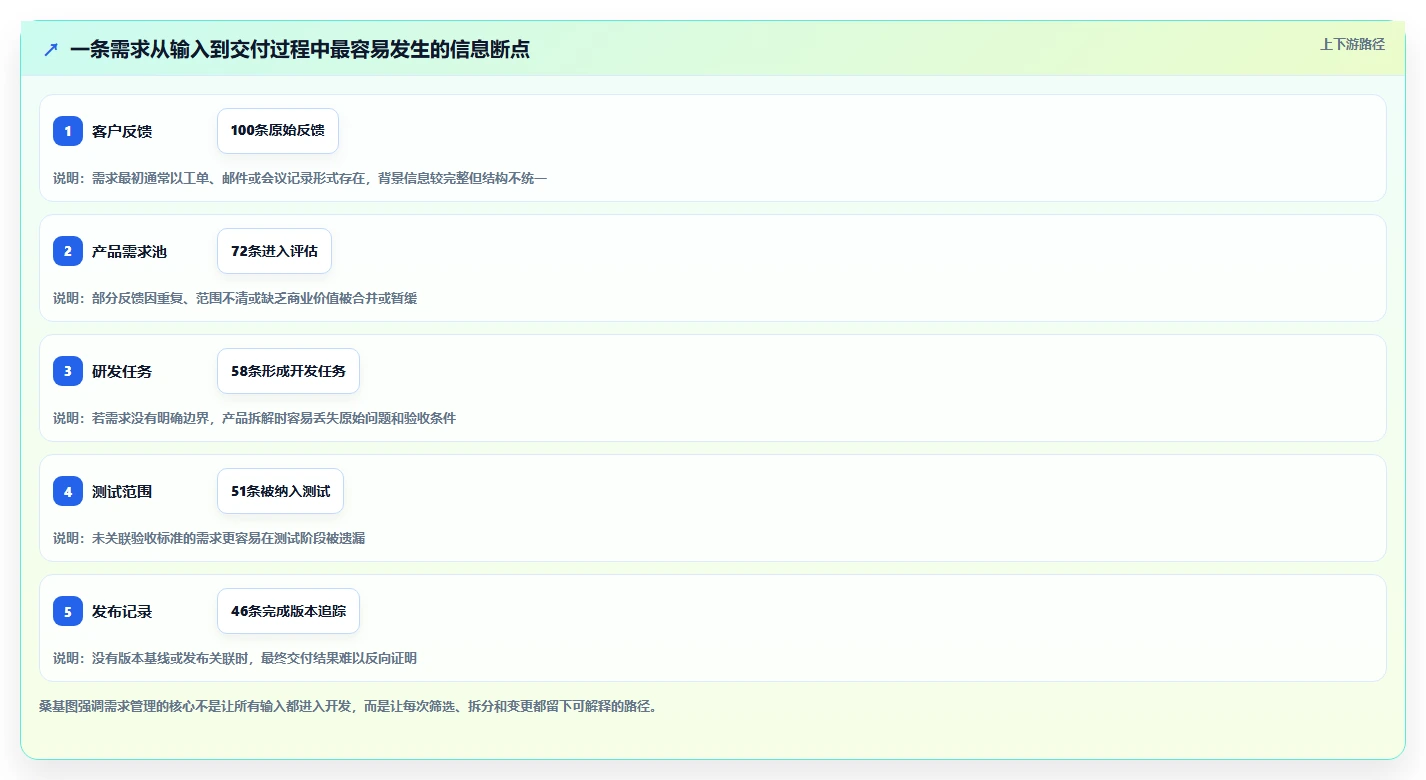The width and height of the screenshot is (1426, 780).
Task: Select step badge 2 for 产品需求池
Action: (68, 251)
